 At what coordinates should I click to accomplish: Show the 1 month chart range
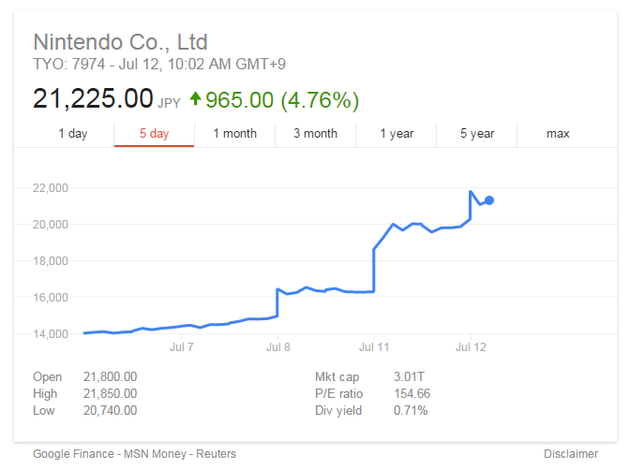tap(234, 134)
